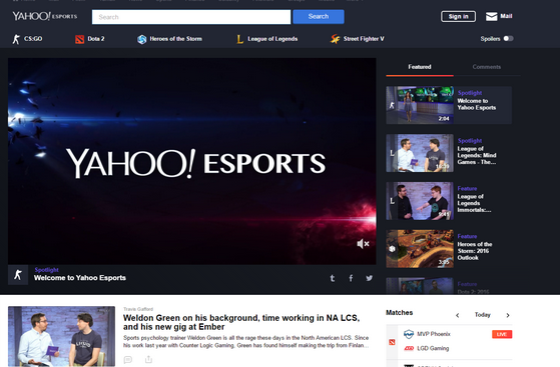Viewport: 560px width, 367px height.
Task: Focus the search input field
Action: click(191, 17)
